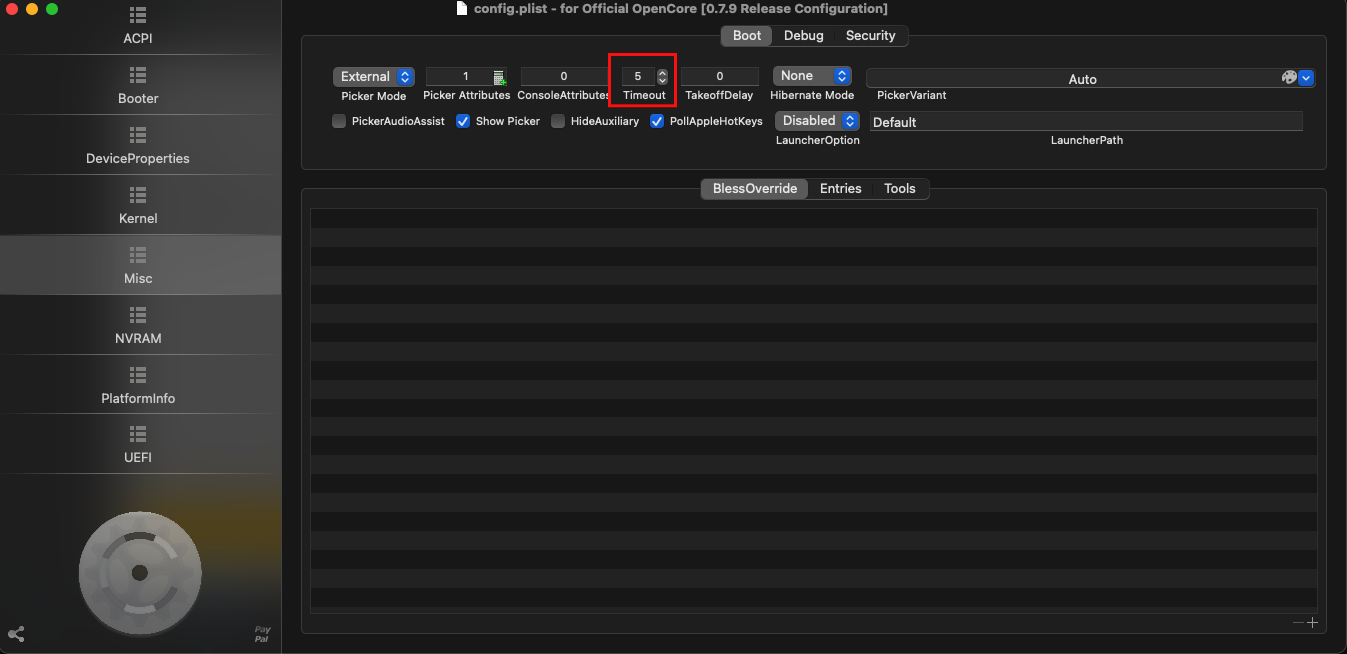This screenshot has width=1347, height=654.
Task: Click the TakeoffDelay label
Action: 720,96
